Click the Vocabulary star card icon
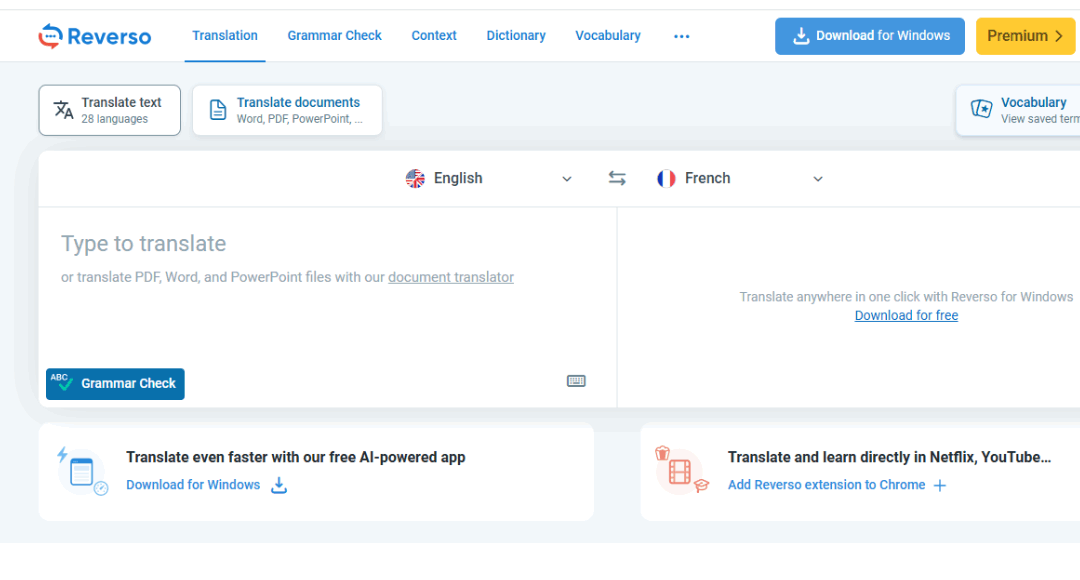 pos(982,109)
